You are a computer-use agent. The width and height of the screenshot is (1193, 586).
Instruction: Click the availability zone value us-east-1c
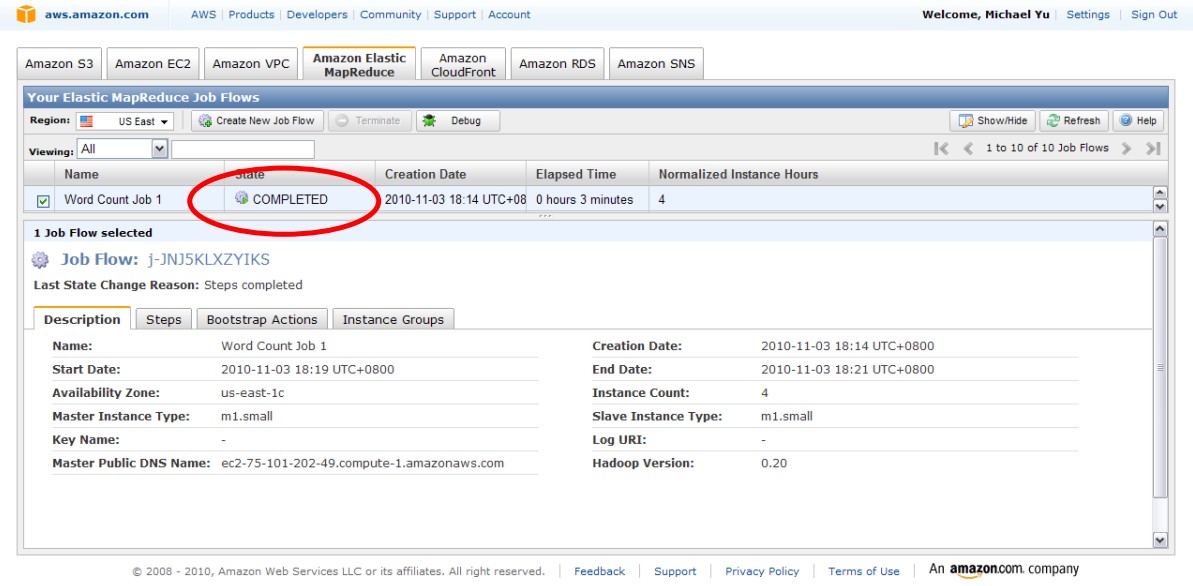pos(253,393)
